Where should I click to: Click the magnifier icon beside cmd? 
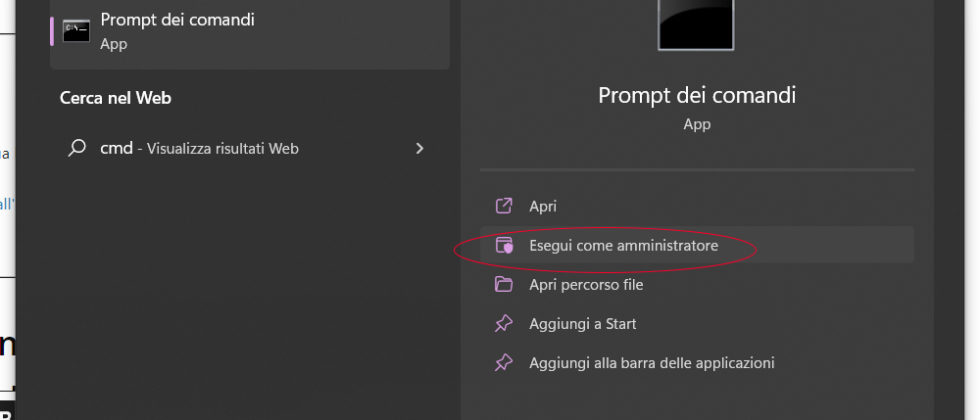pyautogui.click(x=76, y=148)
